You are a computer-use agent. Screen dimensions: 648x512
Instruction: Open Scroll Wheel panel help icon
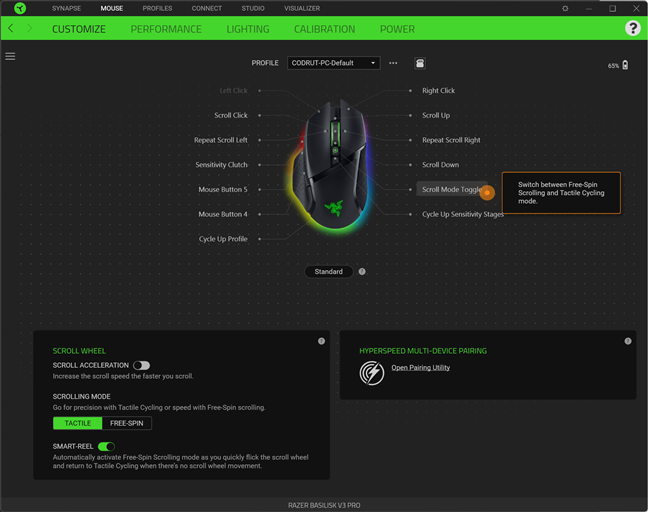(x=321, y=341)
